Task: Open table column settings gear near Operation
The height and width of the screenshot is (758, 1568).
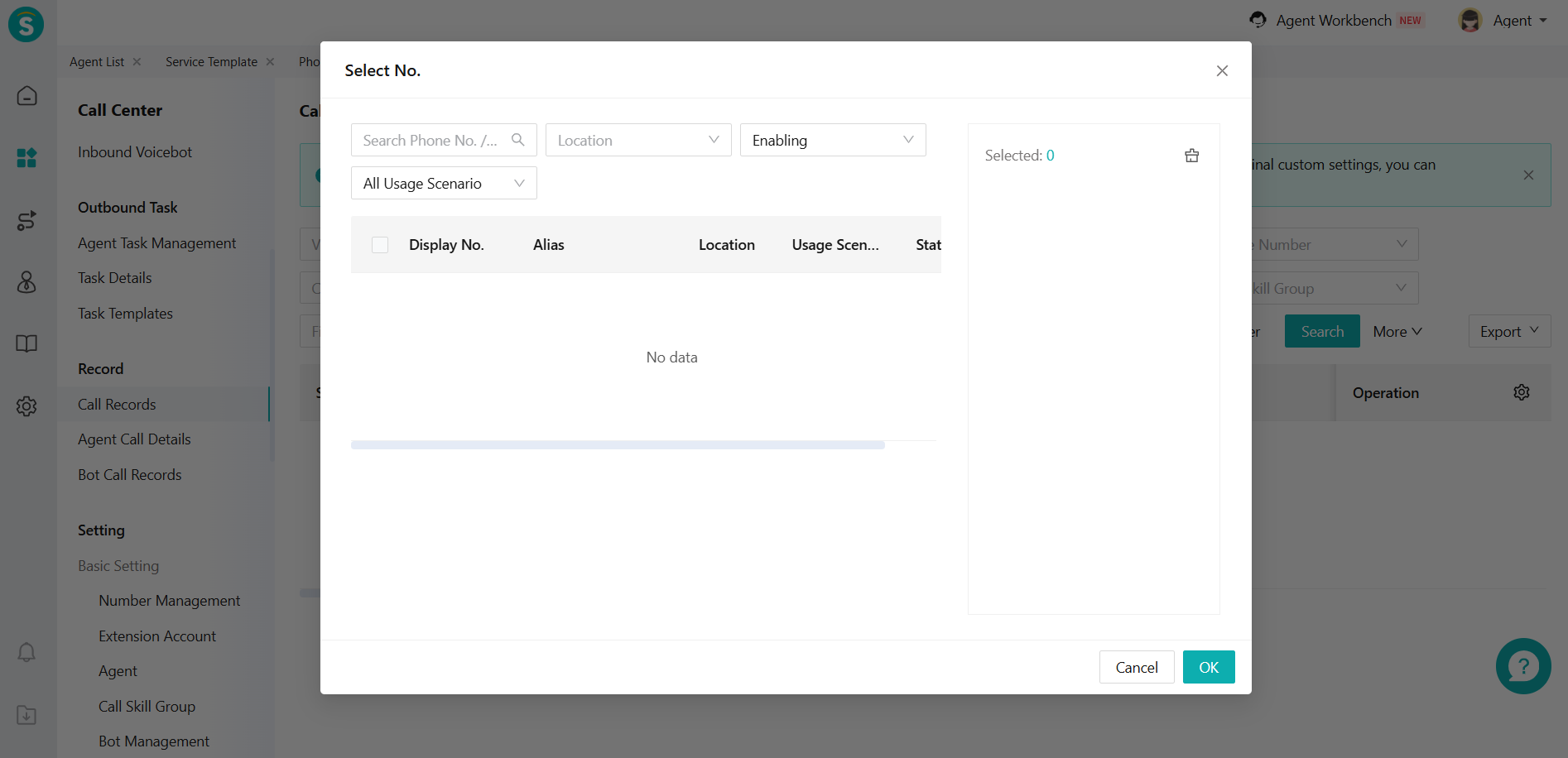Action: [1522, 392]
